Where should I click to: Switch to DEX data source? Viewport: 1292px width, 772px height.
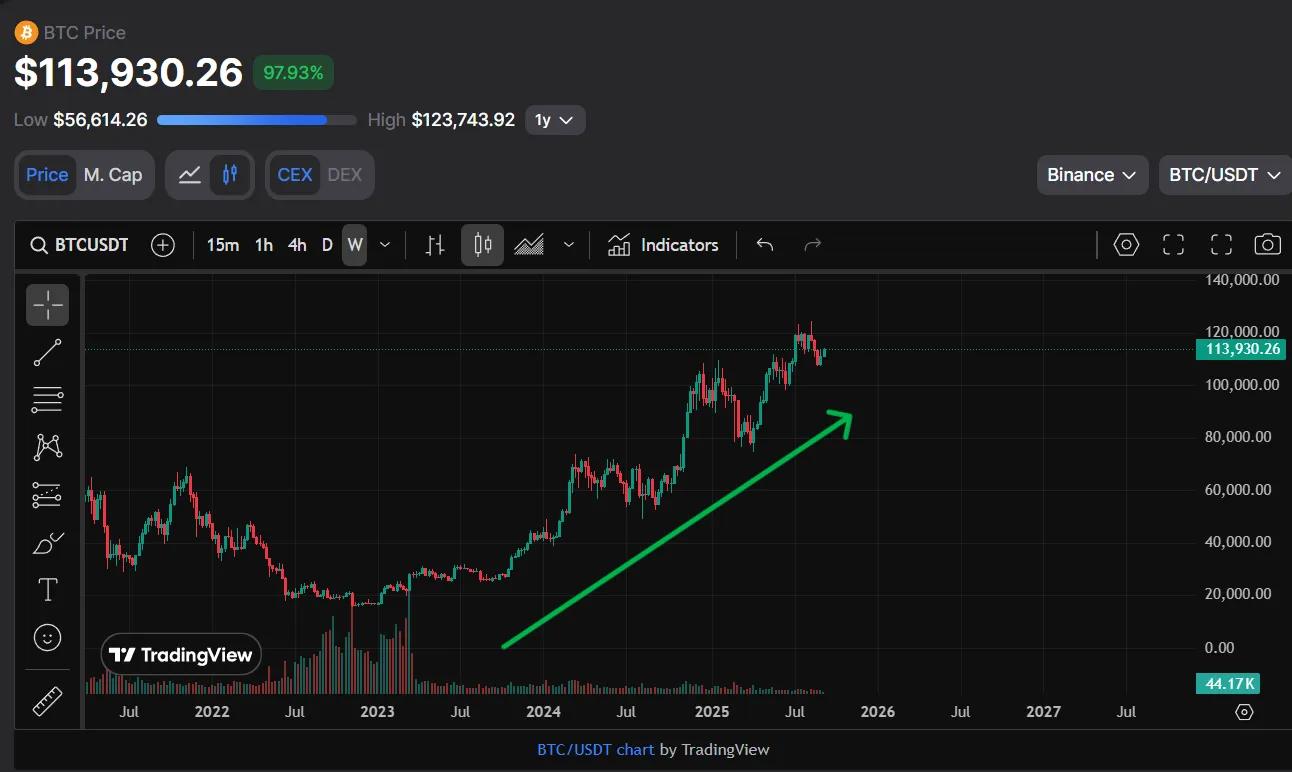coord(345,175)
